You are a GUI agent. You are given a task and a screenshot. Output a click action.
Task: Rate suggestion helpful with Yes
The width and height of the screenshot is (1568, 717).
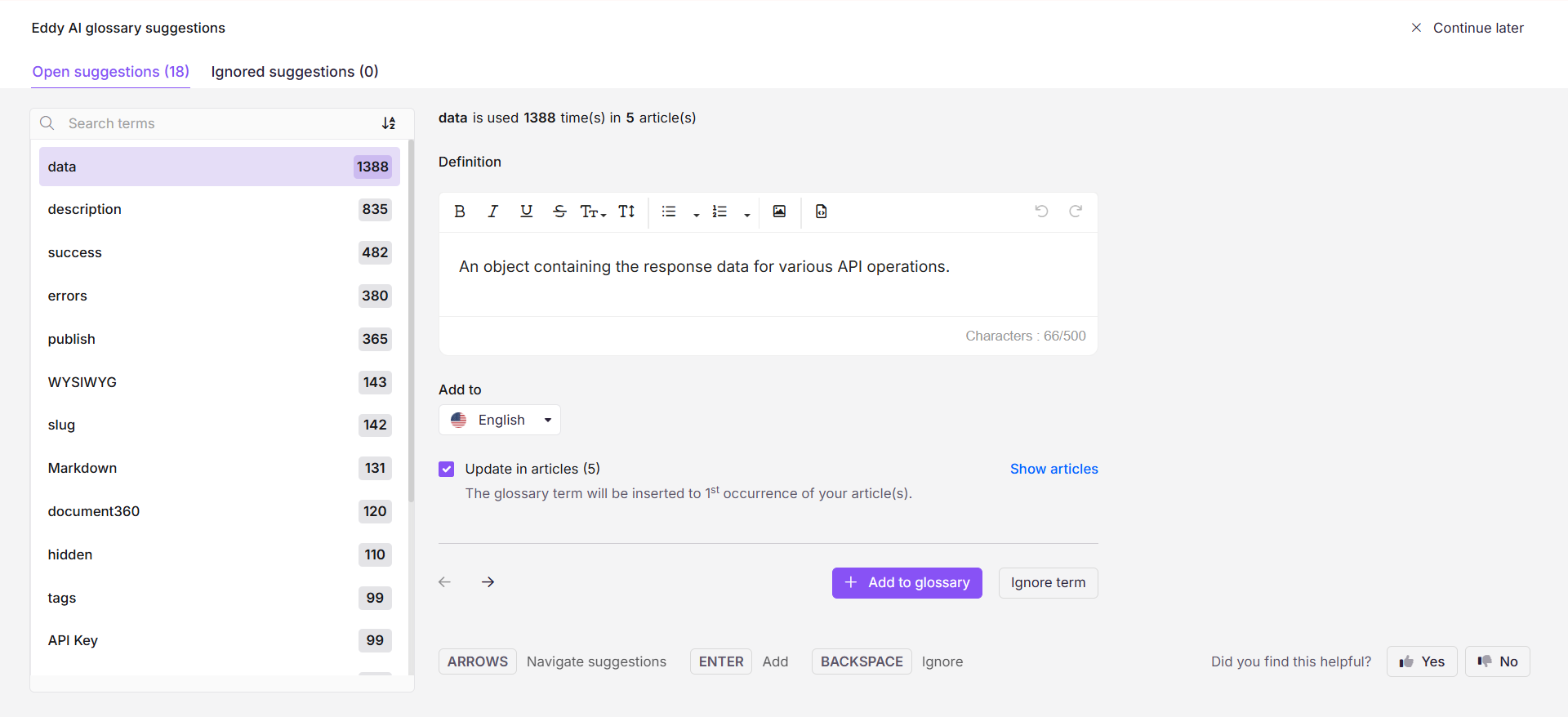[1422, 661]
